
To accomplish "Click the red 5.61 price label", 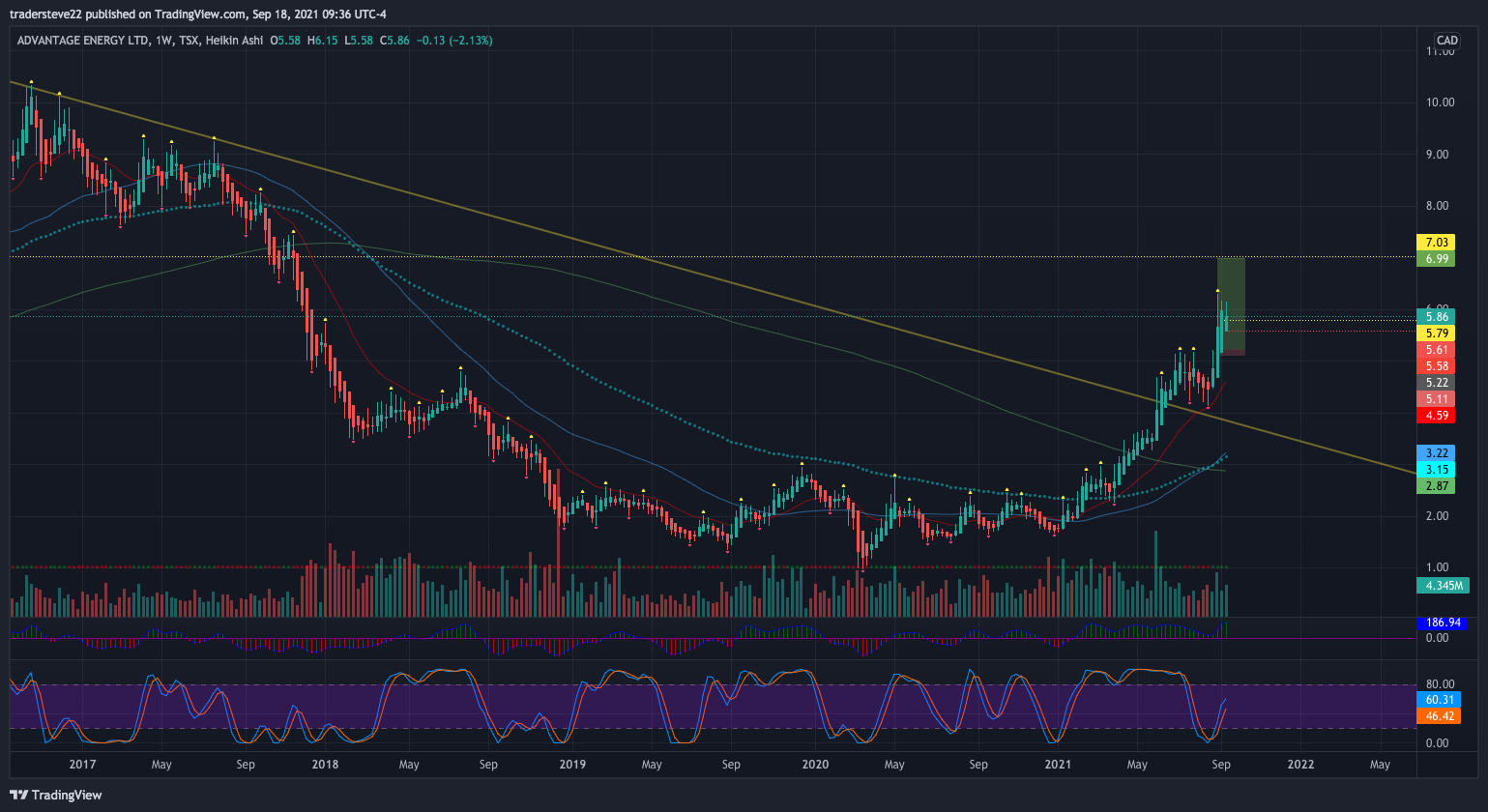I will point(1436,350).
